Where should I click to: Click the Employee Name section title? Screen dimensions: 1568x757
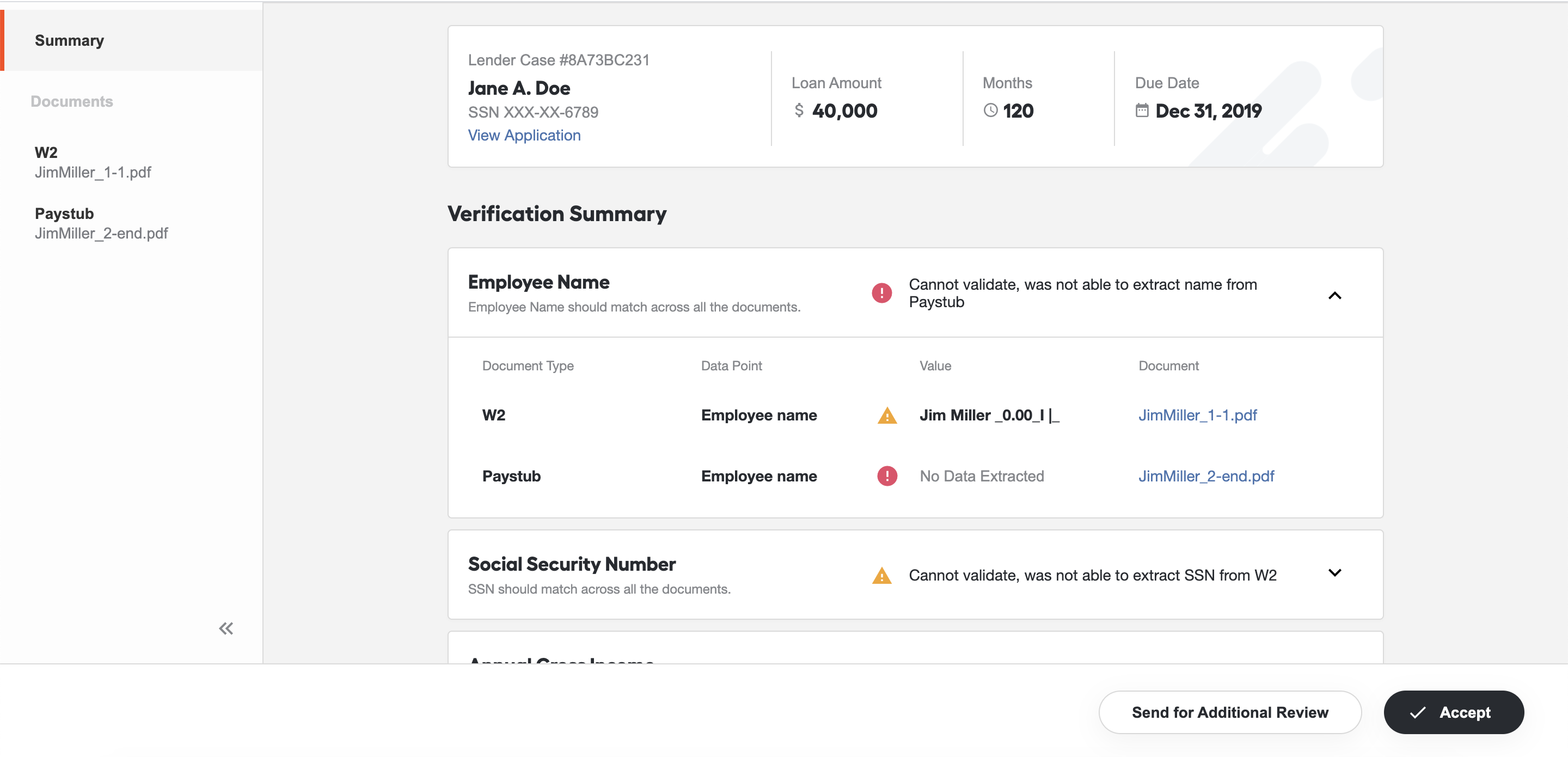pyautogui.click(x=538, y=282)
